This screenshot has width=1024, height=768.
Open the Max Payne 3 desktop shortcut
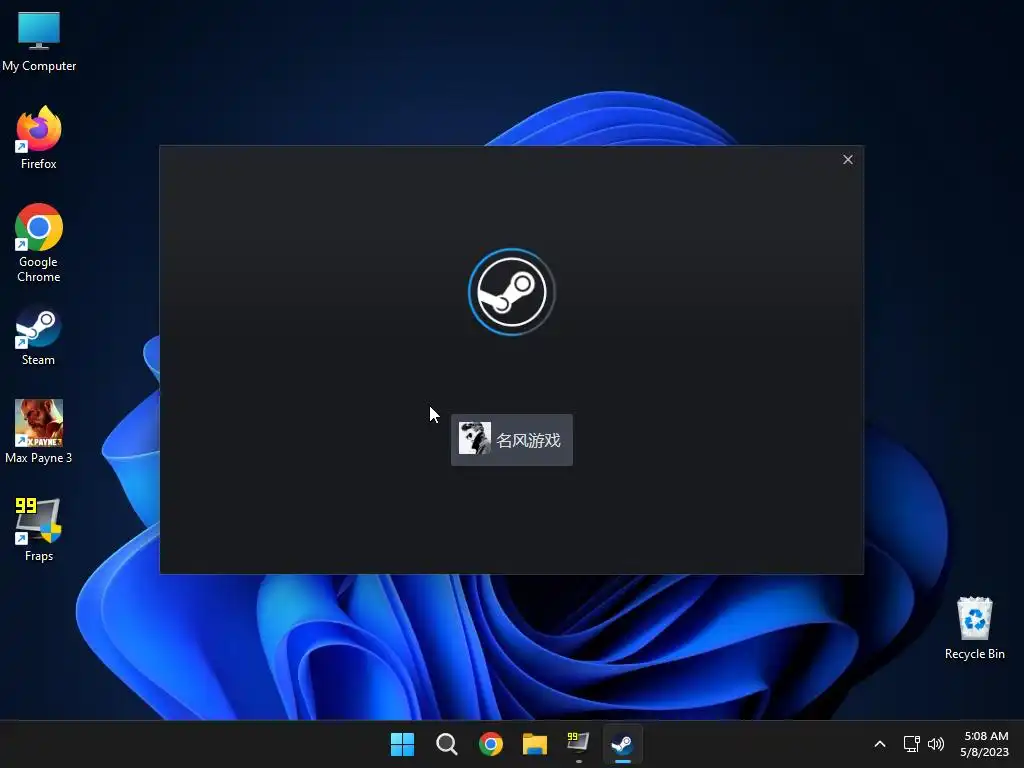coord(39,432)
